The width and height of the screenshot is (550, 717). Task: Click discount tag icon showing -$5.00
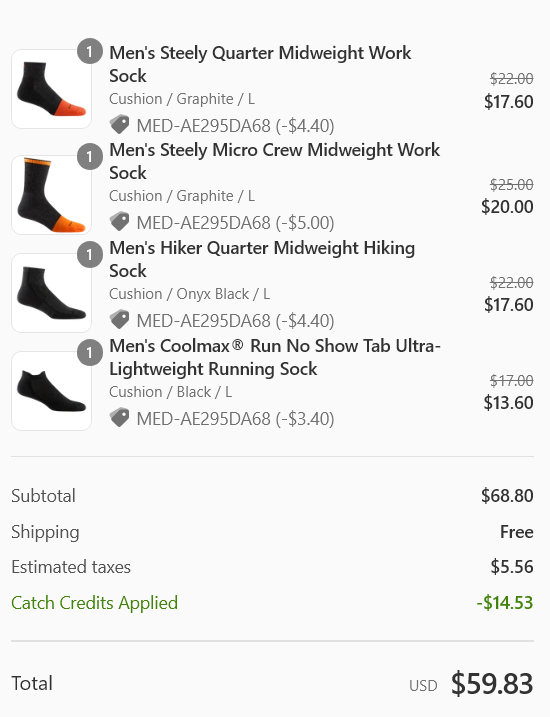click(119, 222)
